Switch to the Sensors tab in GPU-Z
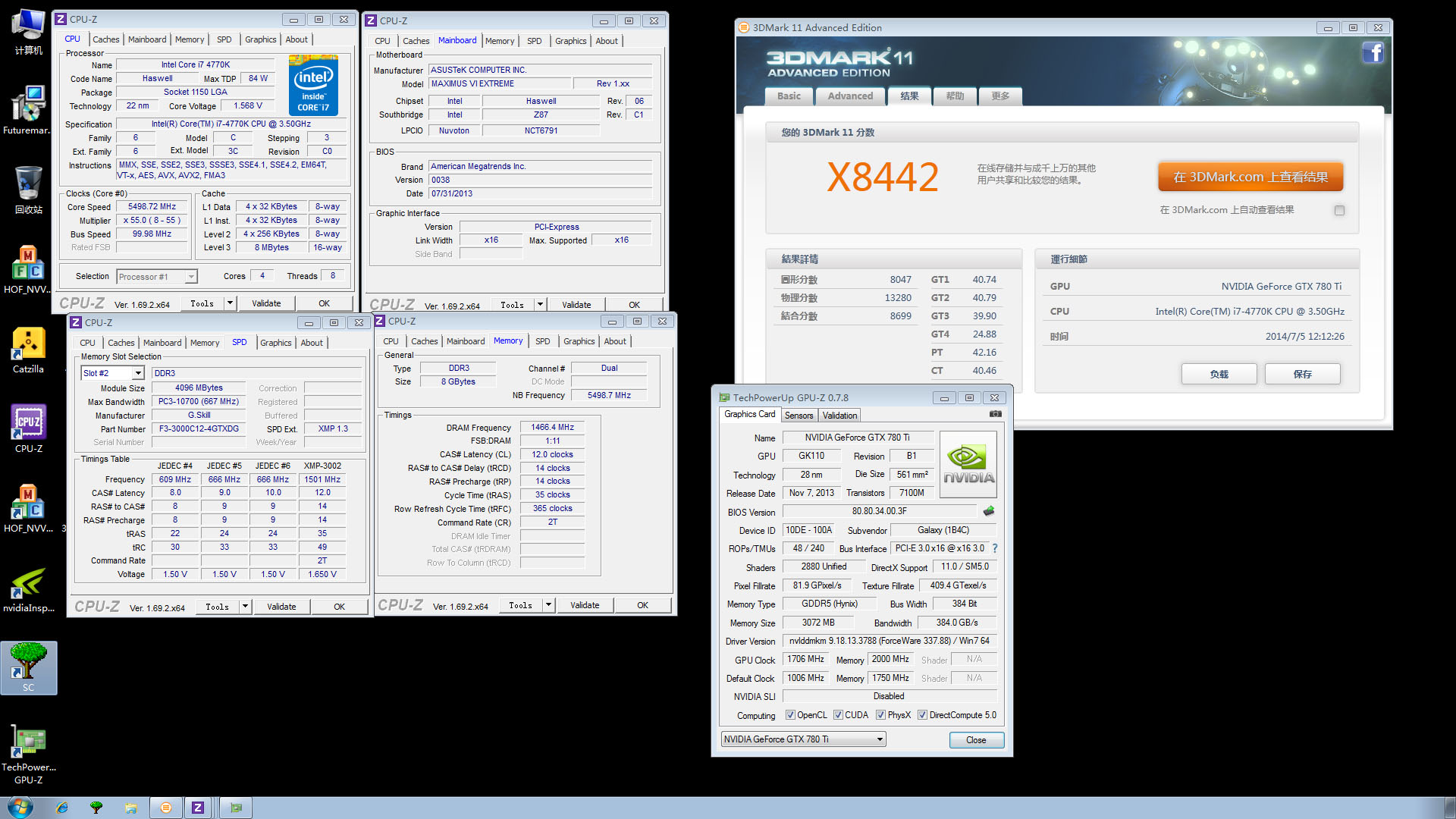The image size is (1456, 819). (799, 416)
